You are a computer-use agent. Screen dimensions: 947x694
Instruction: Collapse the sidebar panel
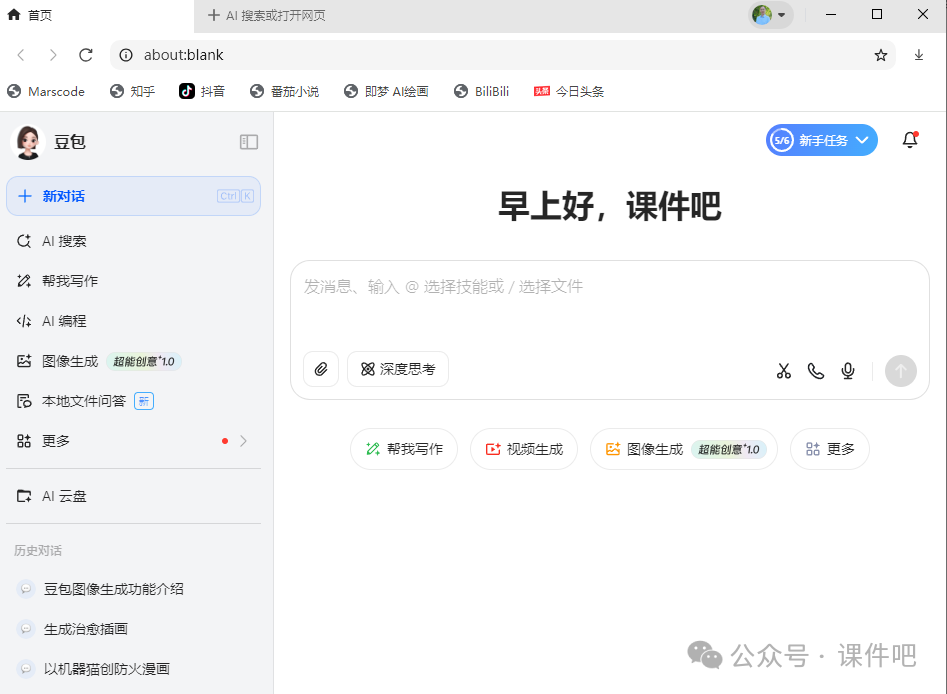pos(248,142)
